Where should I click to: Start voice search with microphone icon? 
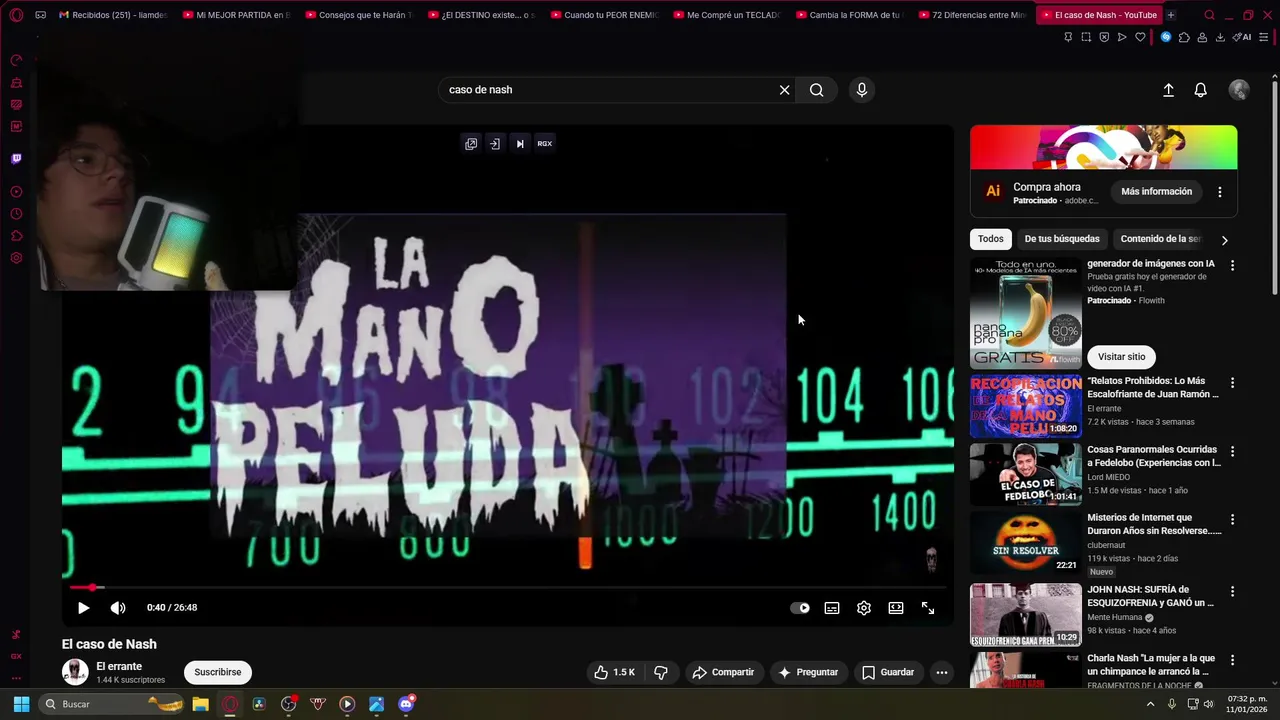tap(862, 90)
